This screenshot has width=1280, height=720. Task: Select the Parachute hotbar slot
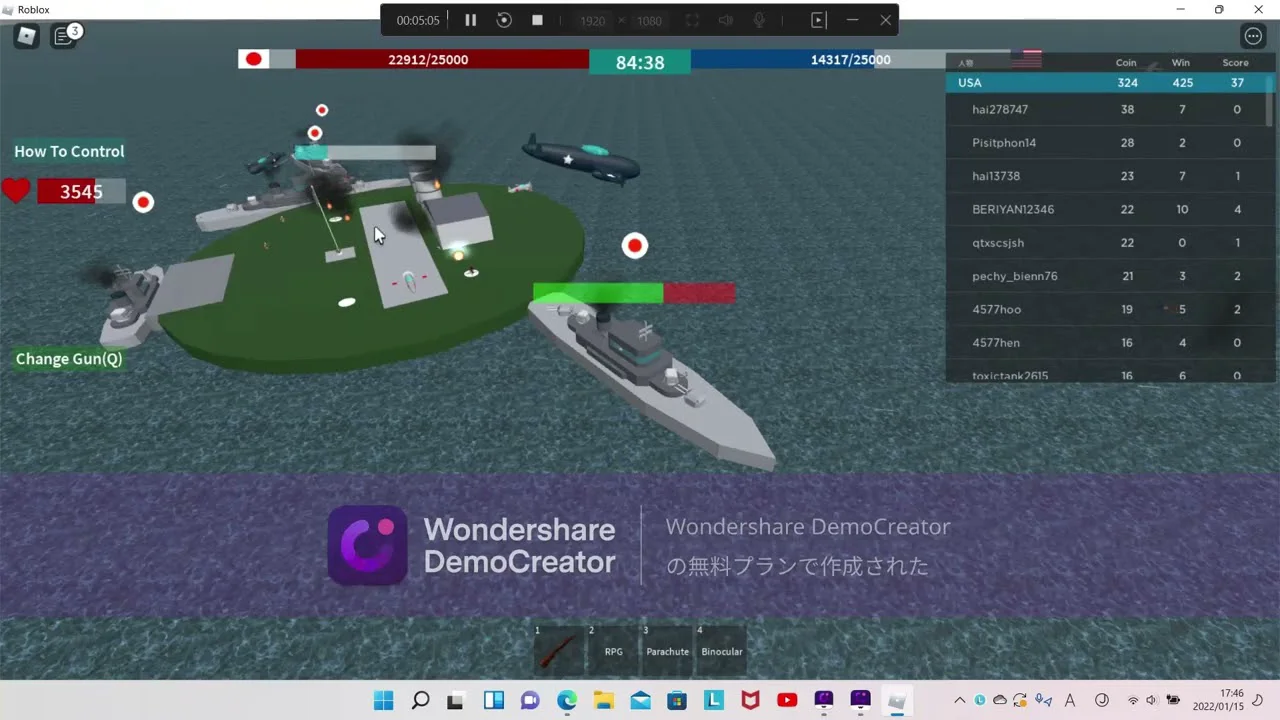point(667,649)
